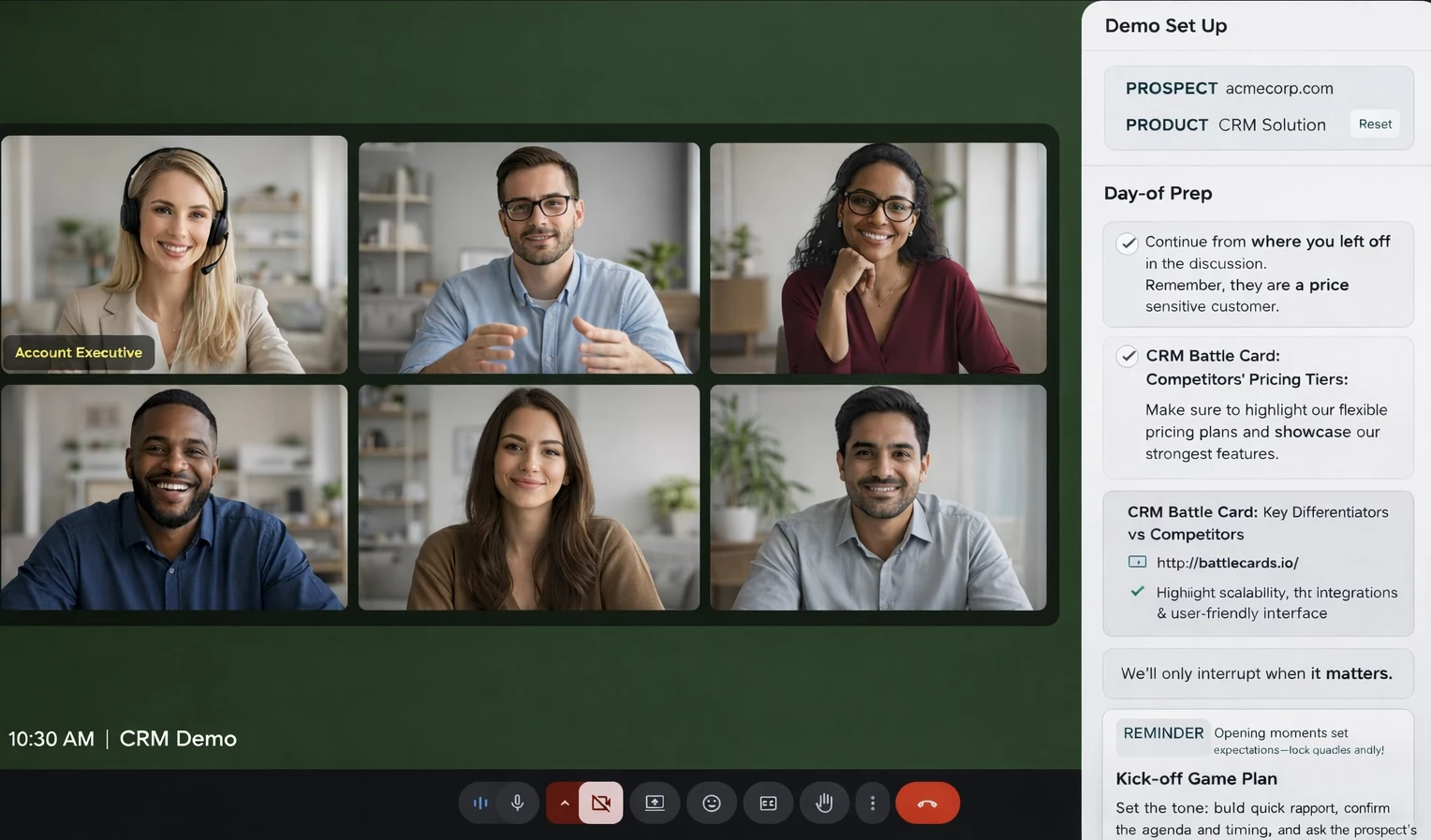Image resolution: width=1431 pixels, height=840 pixels.
Task: Open the Present screen sharing icon
Action: coord(655,803)
